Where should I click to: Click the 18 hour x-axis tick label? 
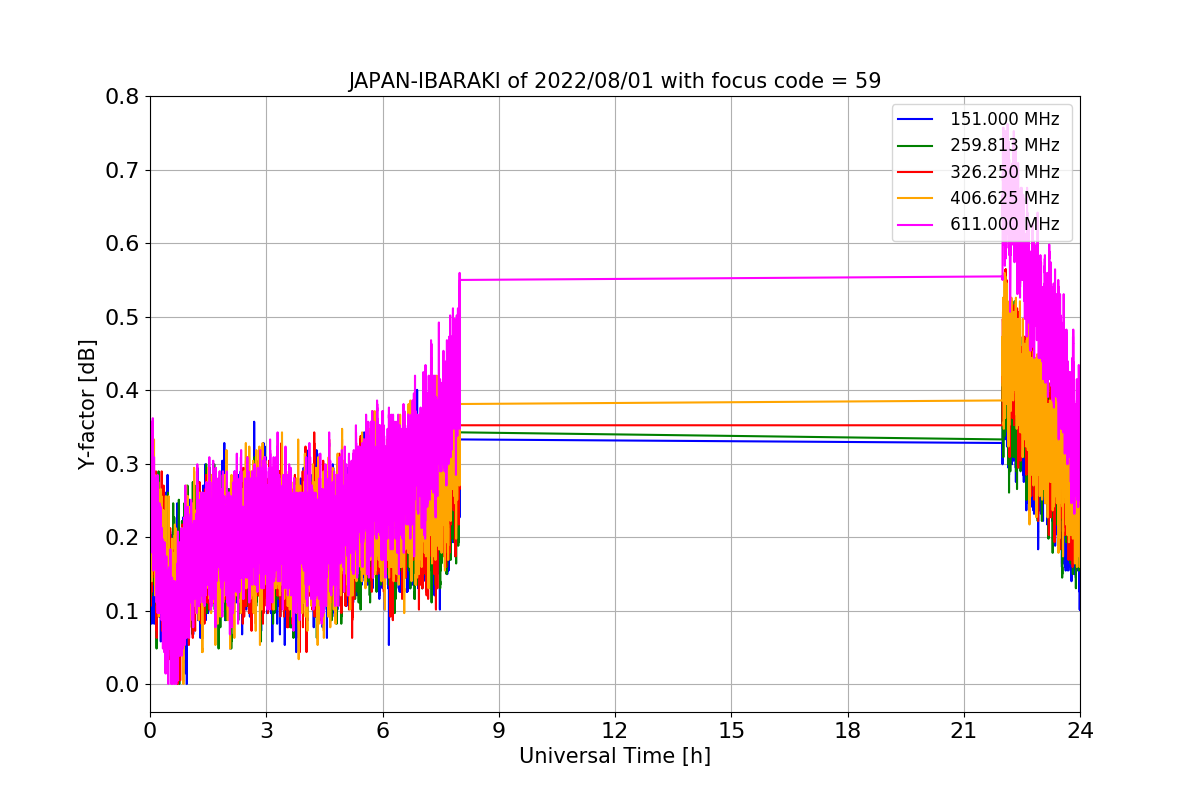[x=847, y=730]
